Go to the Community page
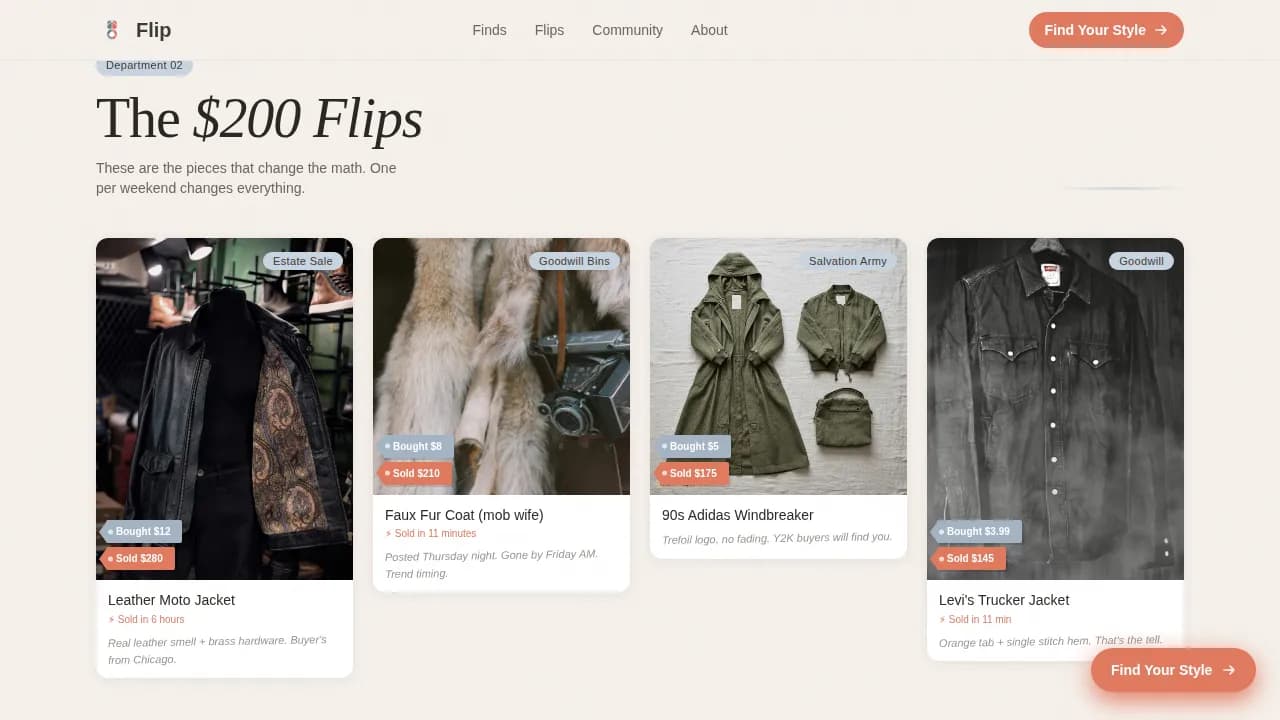 [627, 30]
